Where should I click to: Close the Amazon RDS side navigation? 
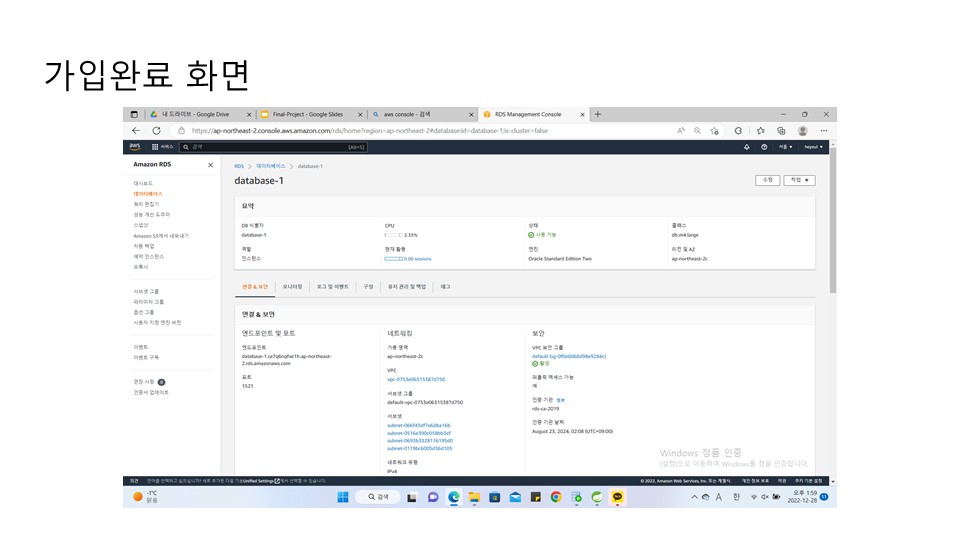coord(210,165)
